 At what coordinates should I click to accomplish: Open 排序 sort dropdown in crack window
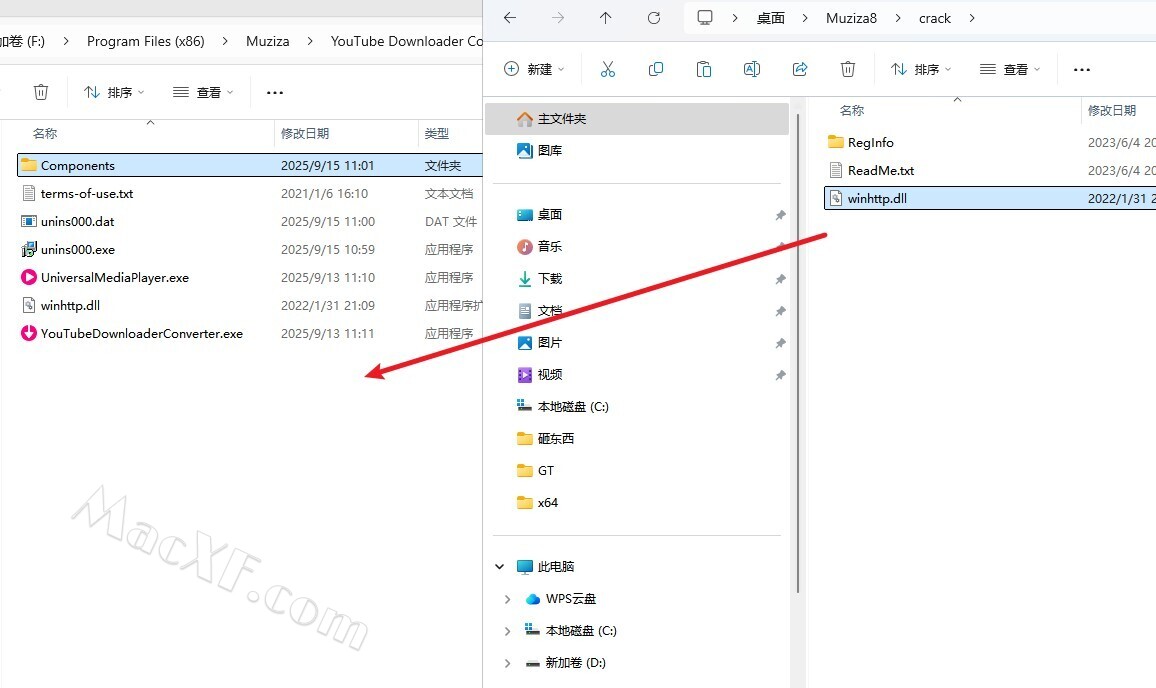coord(921,69)
